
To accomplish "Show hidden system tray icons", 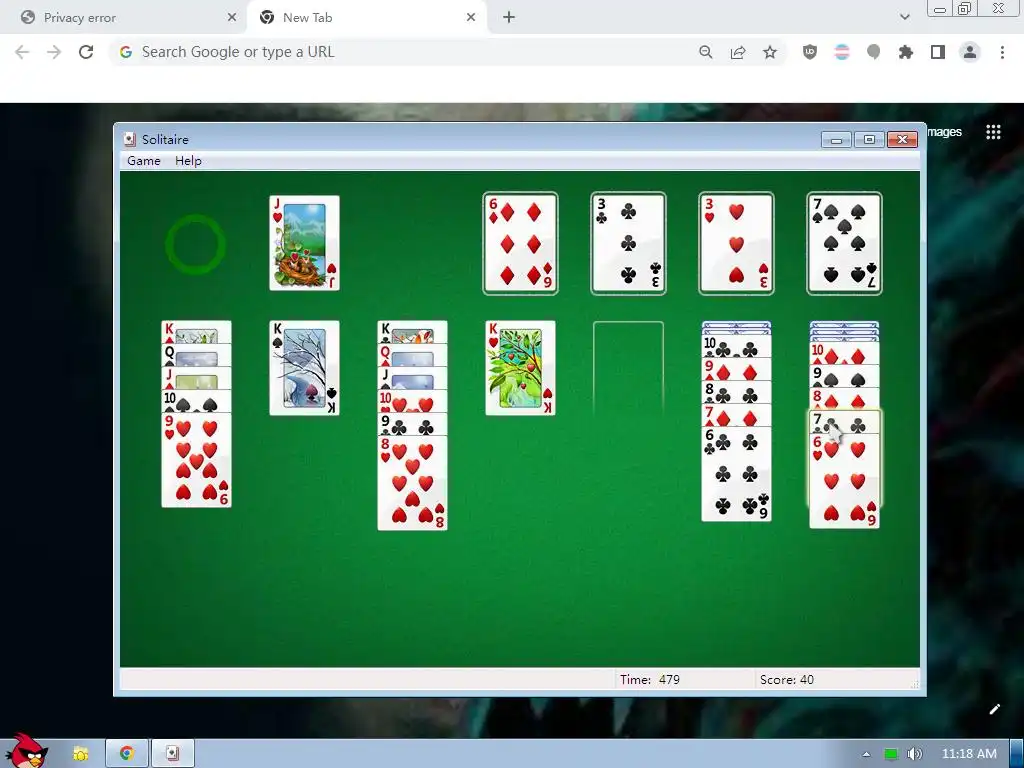I will pos(867,754).
